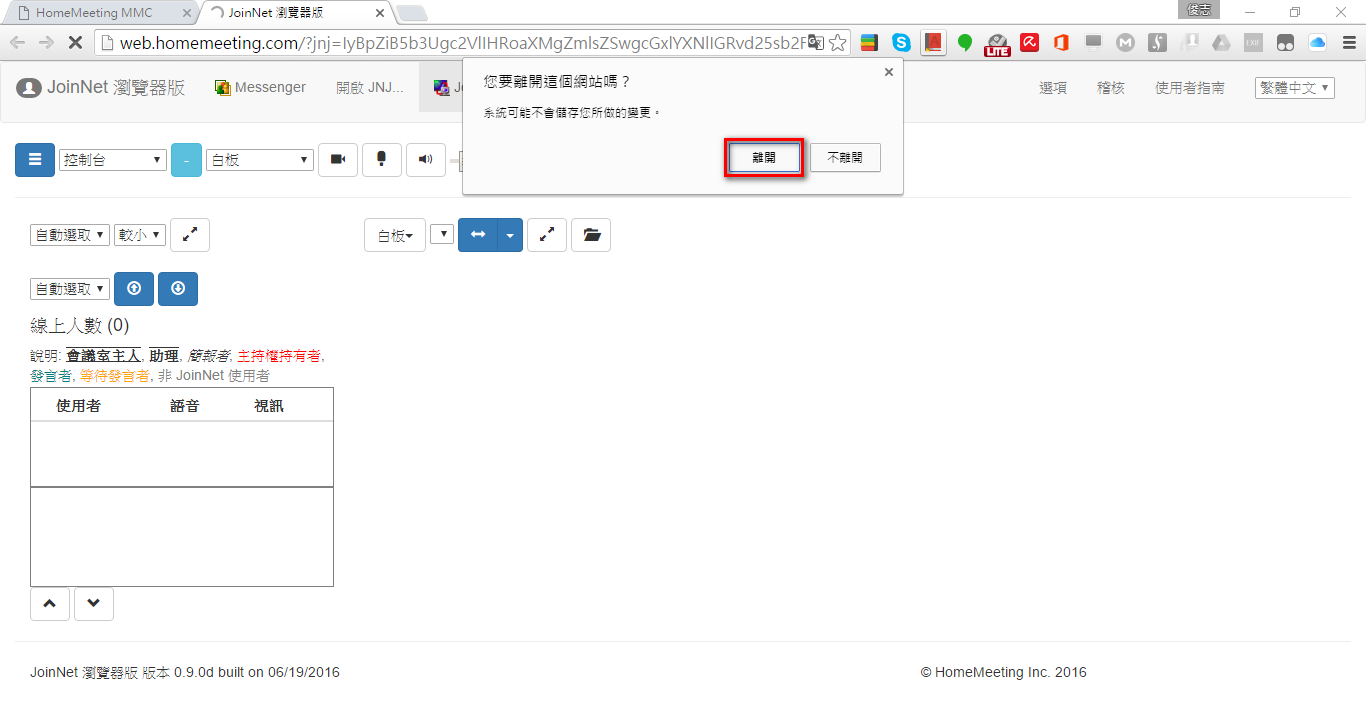Open a new browser tab
The height and width of the screenshot is (728, 1366).
[x=412, y=13]
